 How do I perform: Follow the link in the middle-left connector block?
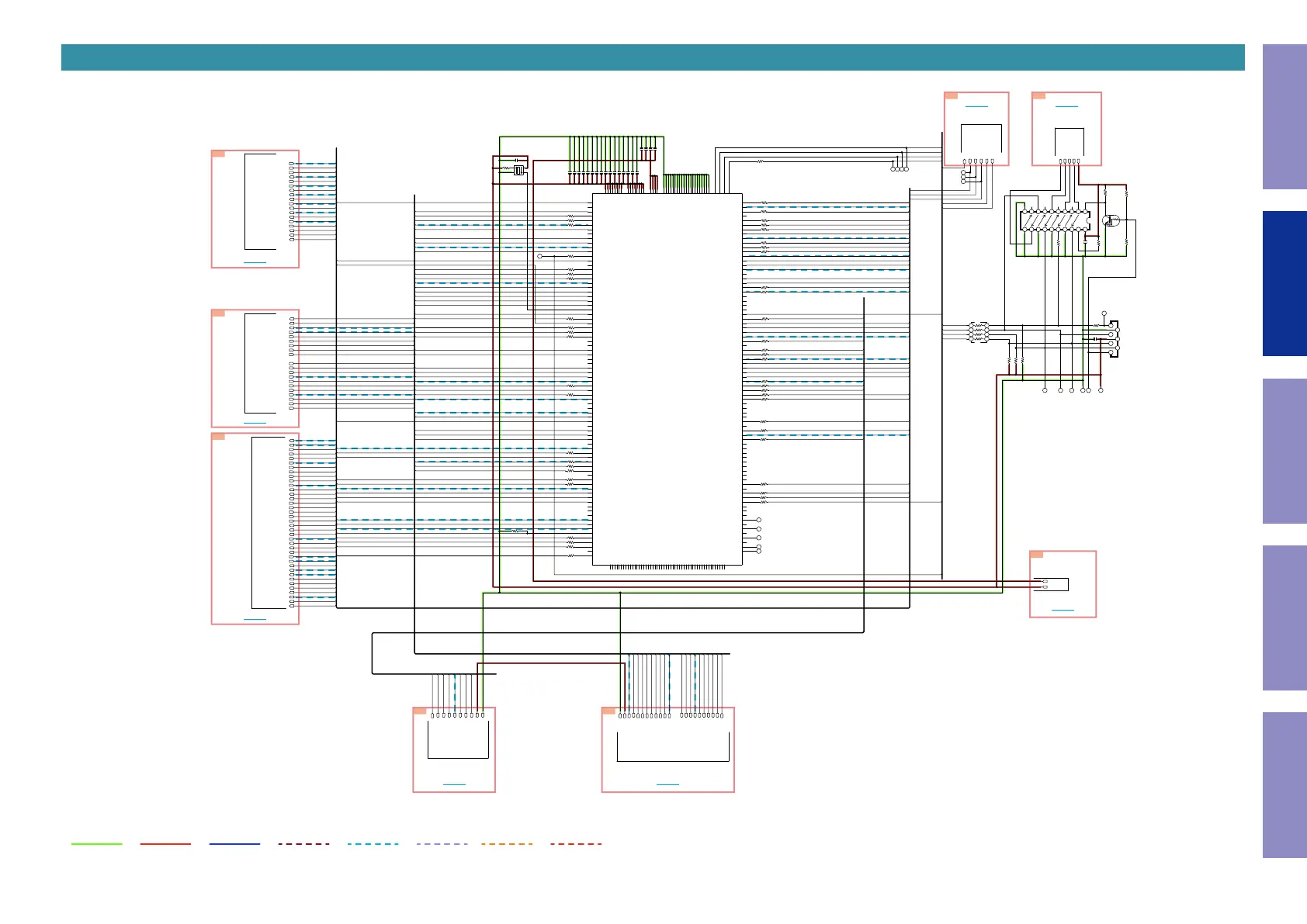(255, 423)
